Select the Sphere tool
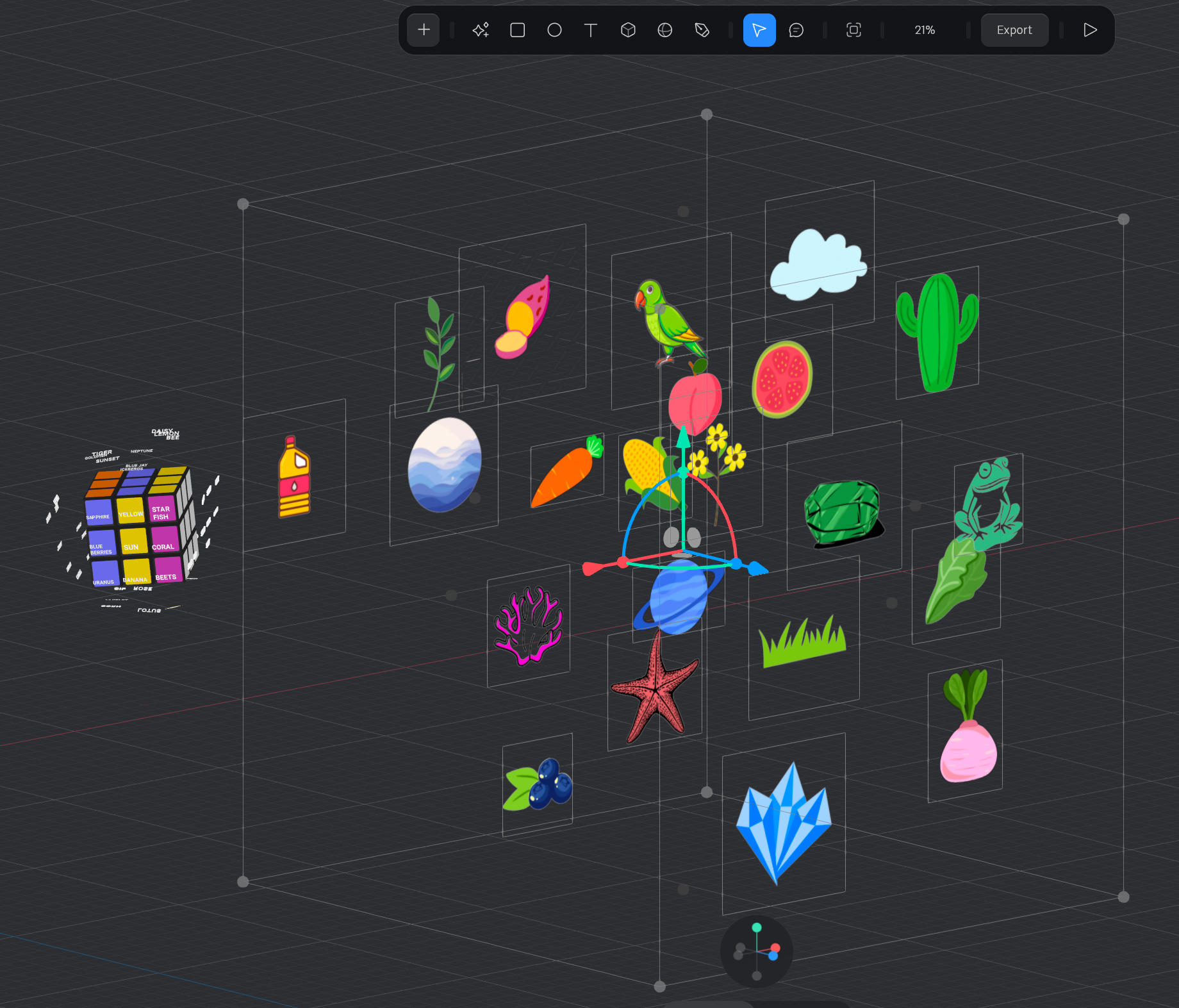The image size is (1179, 1008). [x=665, y=29]
